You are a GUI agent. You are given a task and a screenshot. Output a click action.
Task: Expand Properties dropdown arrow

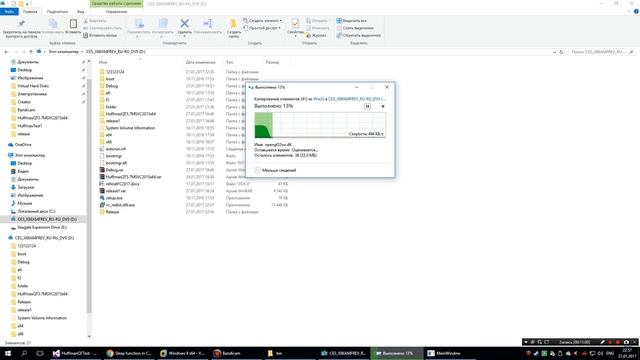pyautogui.click(x=295, y=36)
